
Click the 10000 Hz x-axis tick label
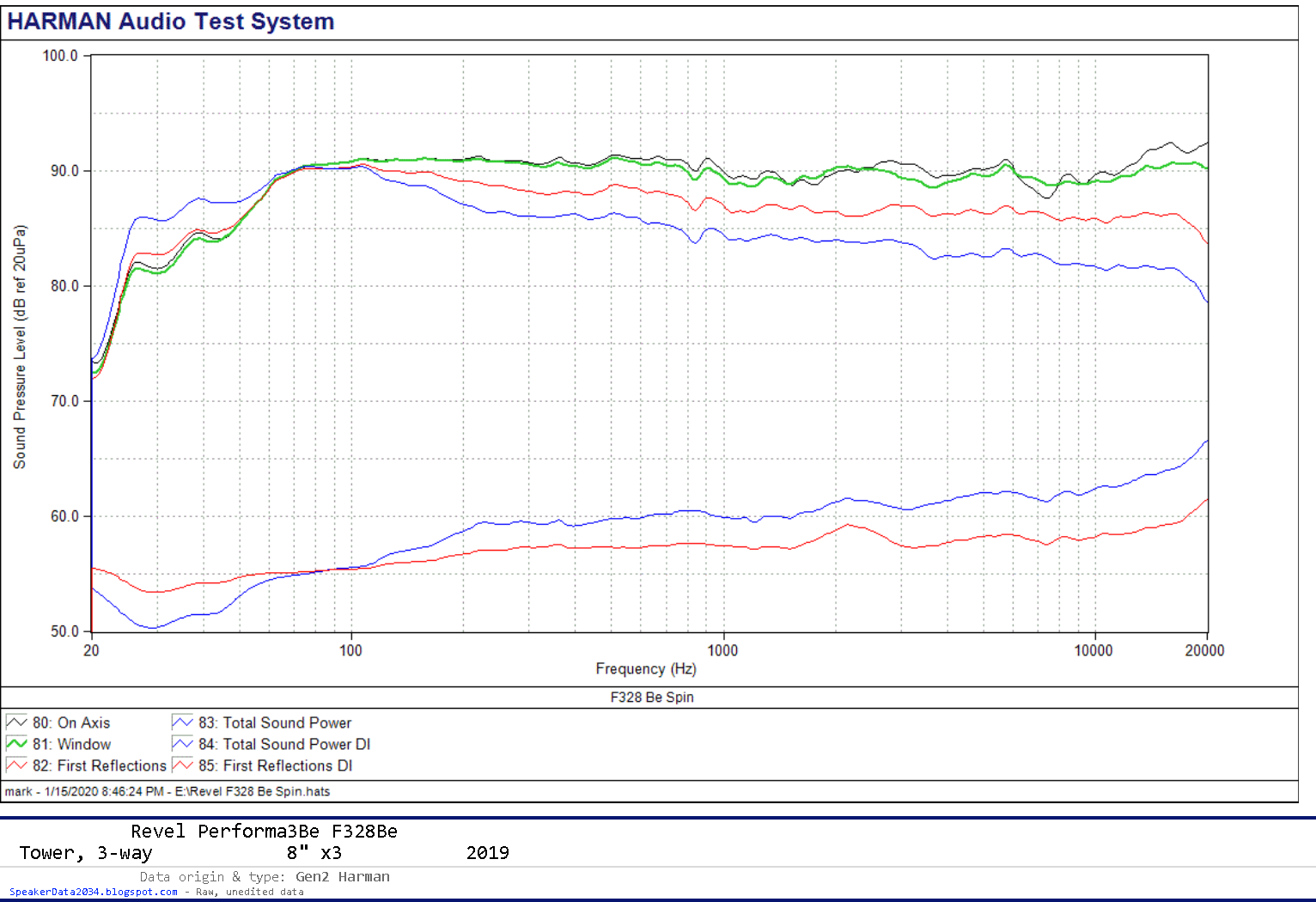[x=1094, y=650]
